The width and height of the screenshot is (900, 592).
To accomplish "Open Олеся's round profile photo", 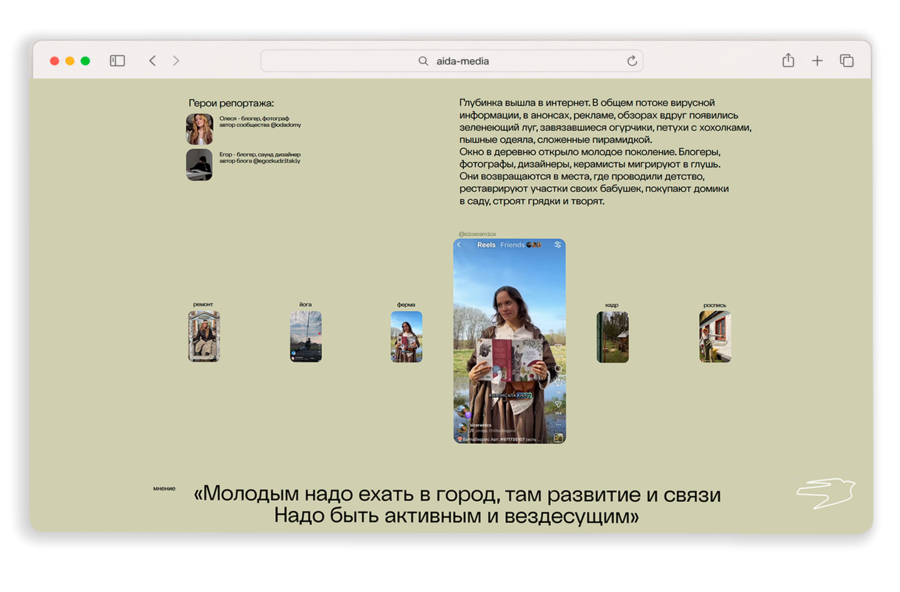I will (199, 129).
